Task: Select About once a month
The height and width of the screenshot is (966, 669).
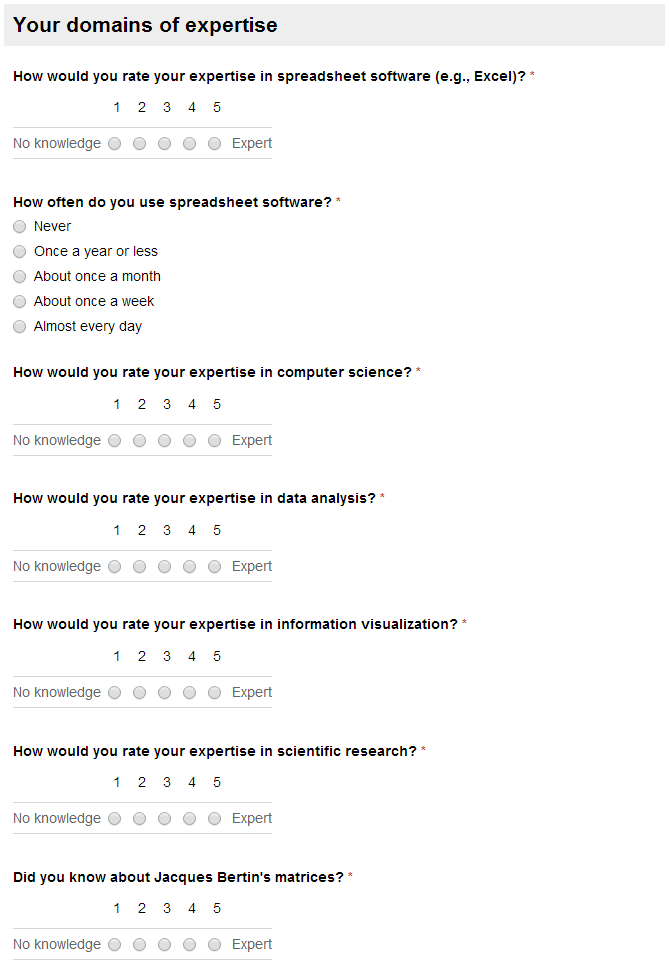Action: (x=20, y=277)
